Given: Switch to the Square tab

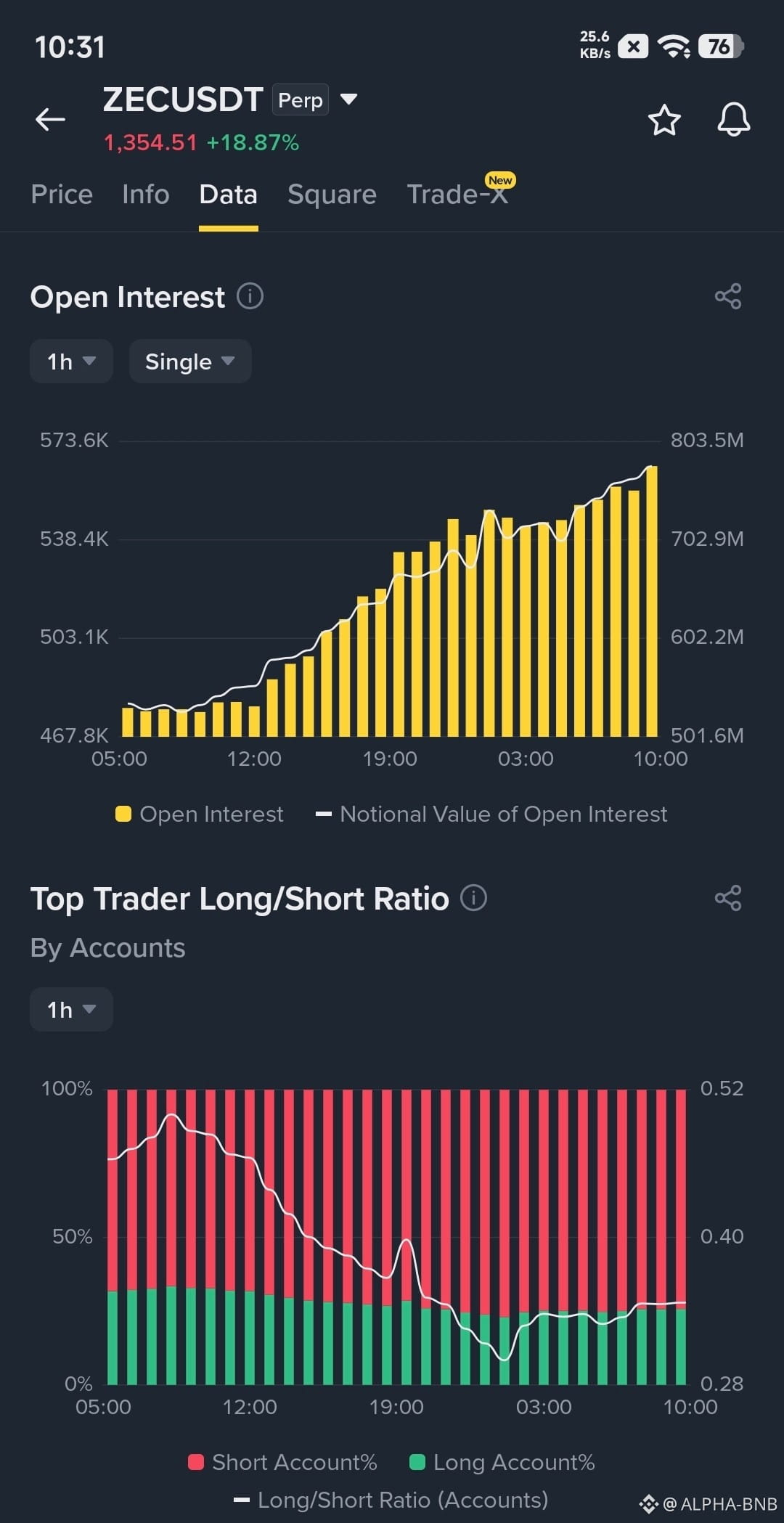Looking at the screenshot, I should tap(332, 195).
